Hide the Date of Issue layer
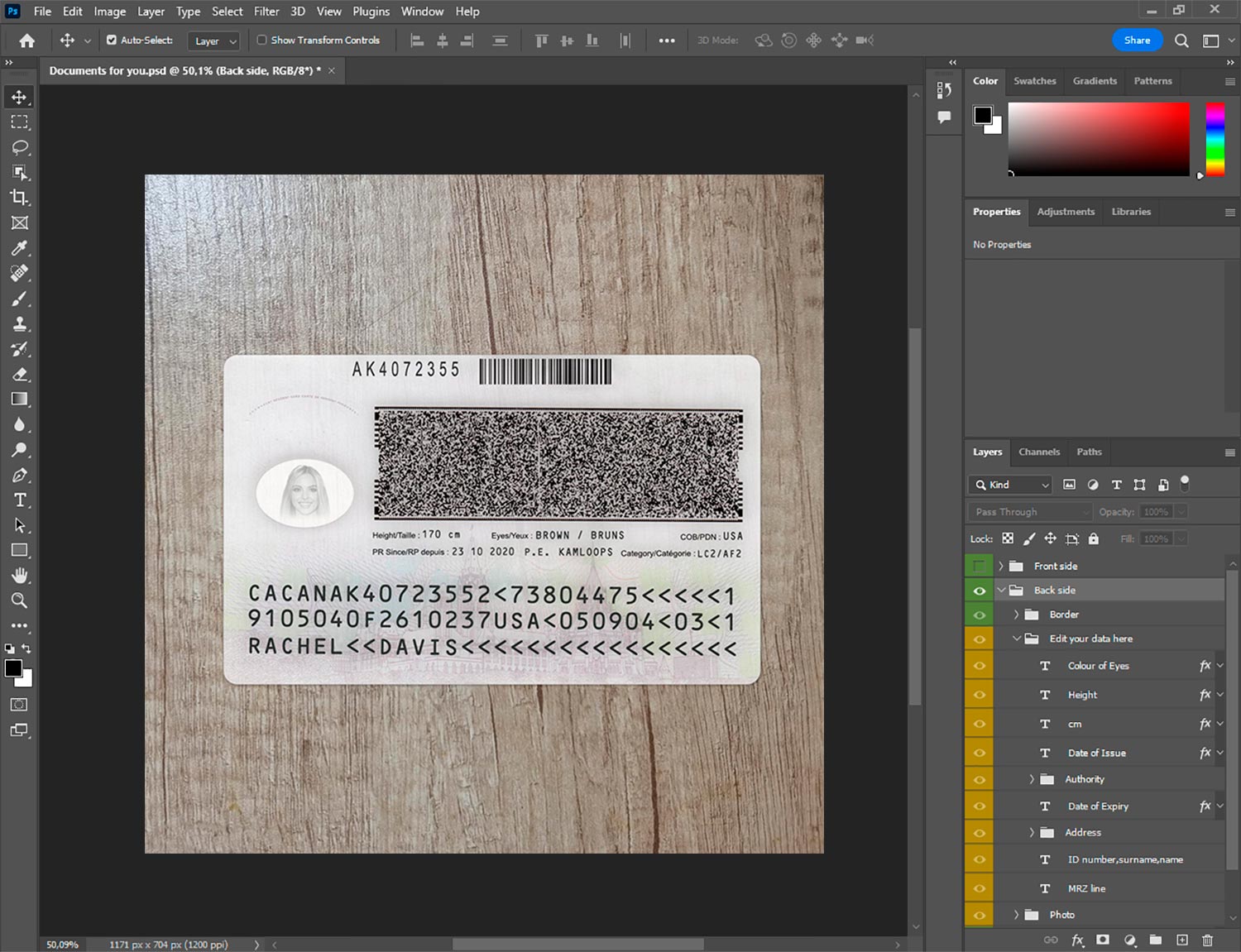The height and width of the screenshot is (952, 1241). (979, 753)
